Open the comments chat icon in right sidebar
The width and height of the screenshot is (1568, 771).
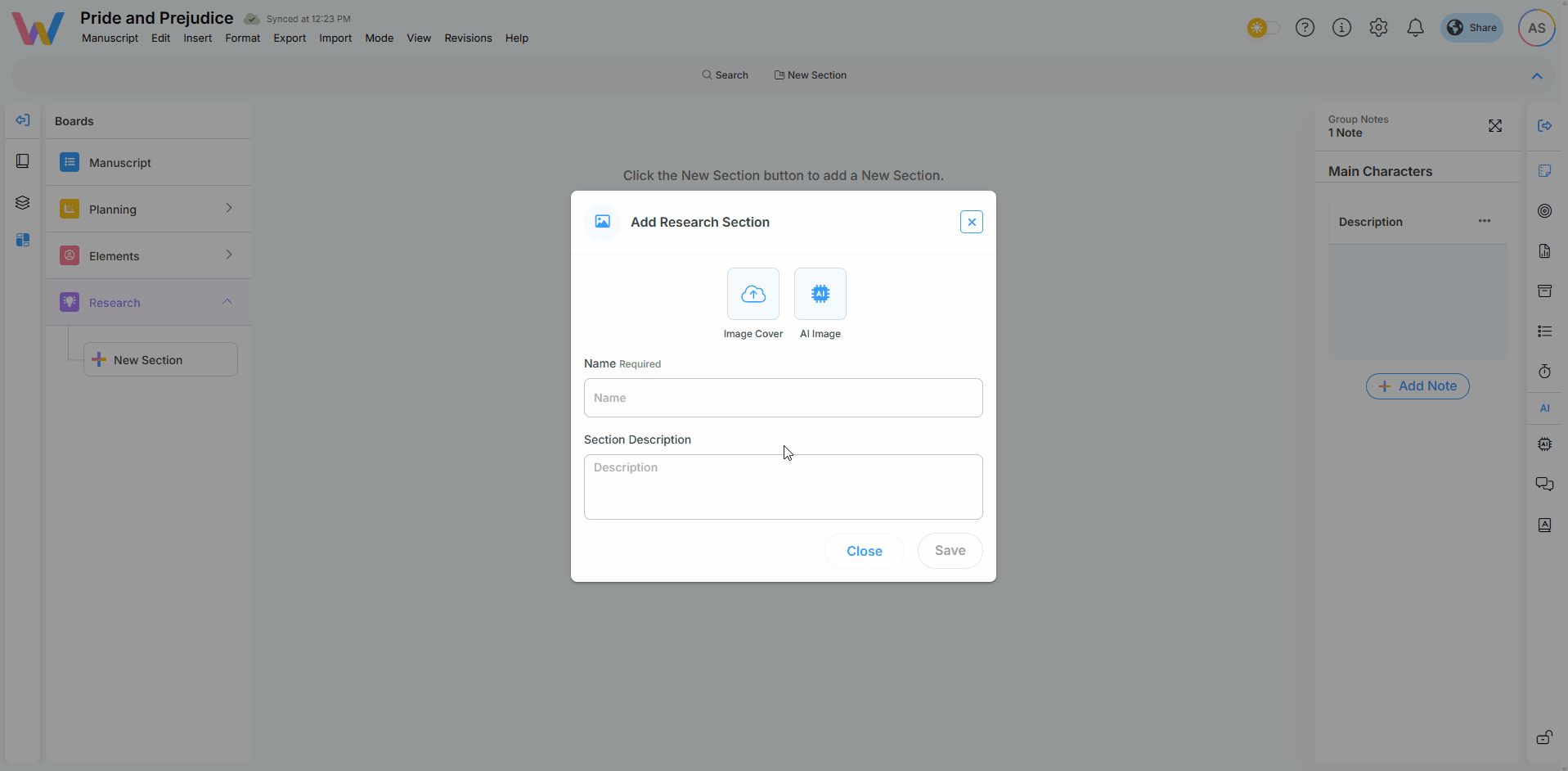pos(1544,485)
